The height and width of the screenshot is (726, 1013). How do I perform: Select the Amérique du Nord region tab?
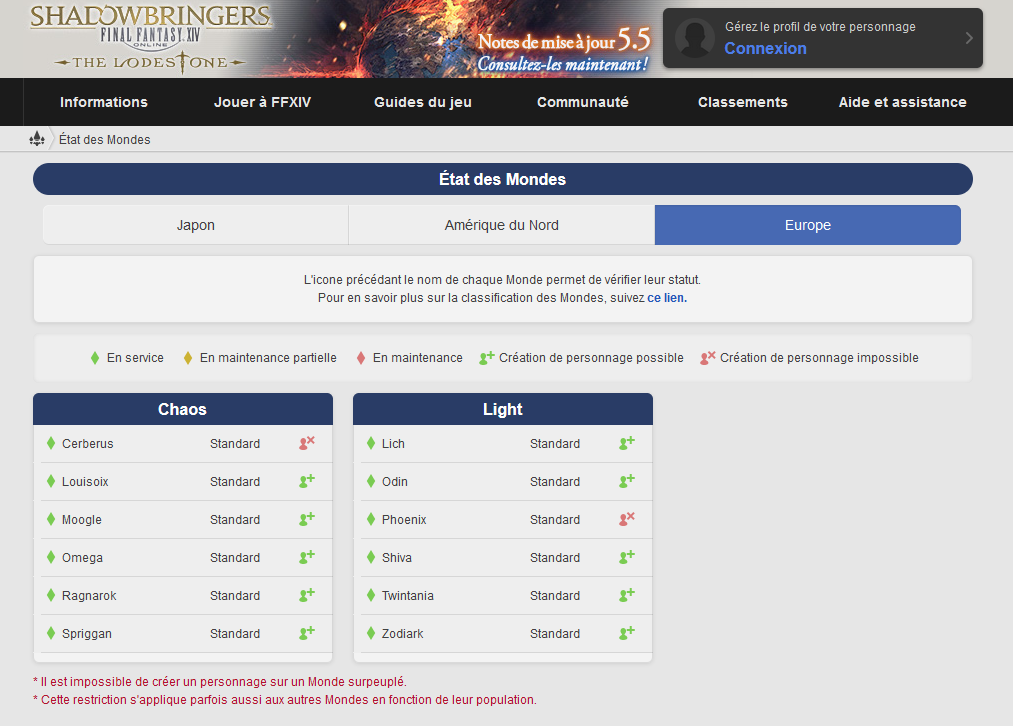501,224
